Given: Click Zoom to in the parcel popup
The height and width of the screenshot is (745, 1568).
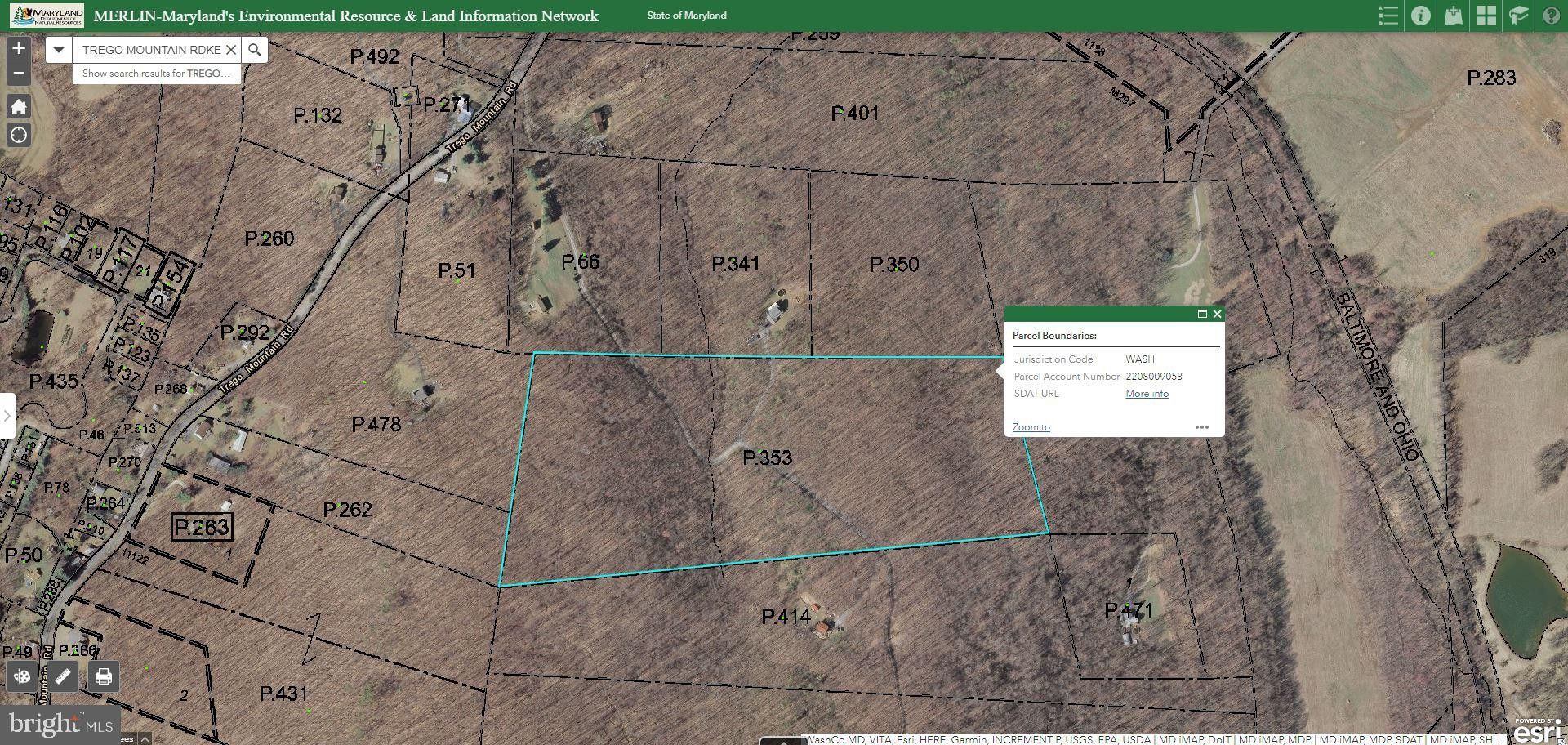Looking at the screenshot, I should 1030,426.
